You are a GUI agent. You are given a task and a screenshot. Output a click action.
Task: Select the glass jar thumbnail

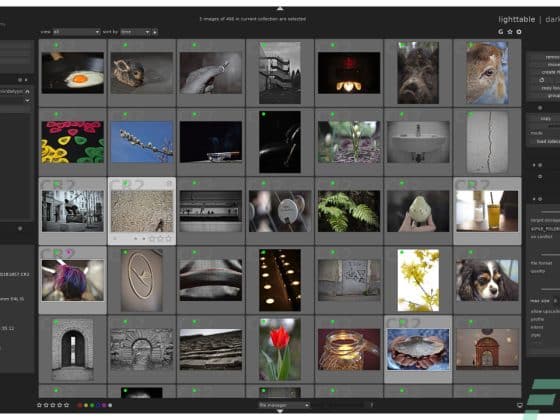(349, 349)
